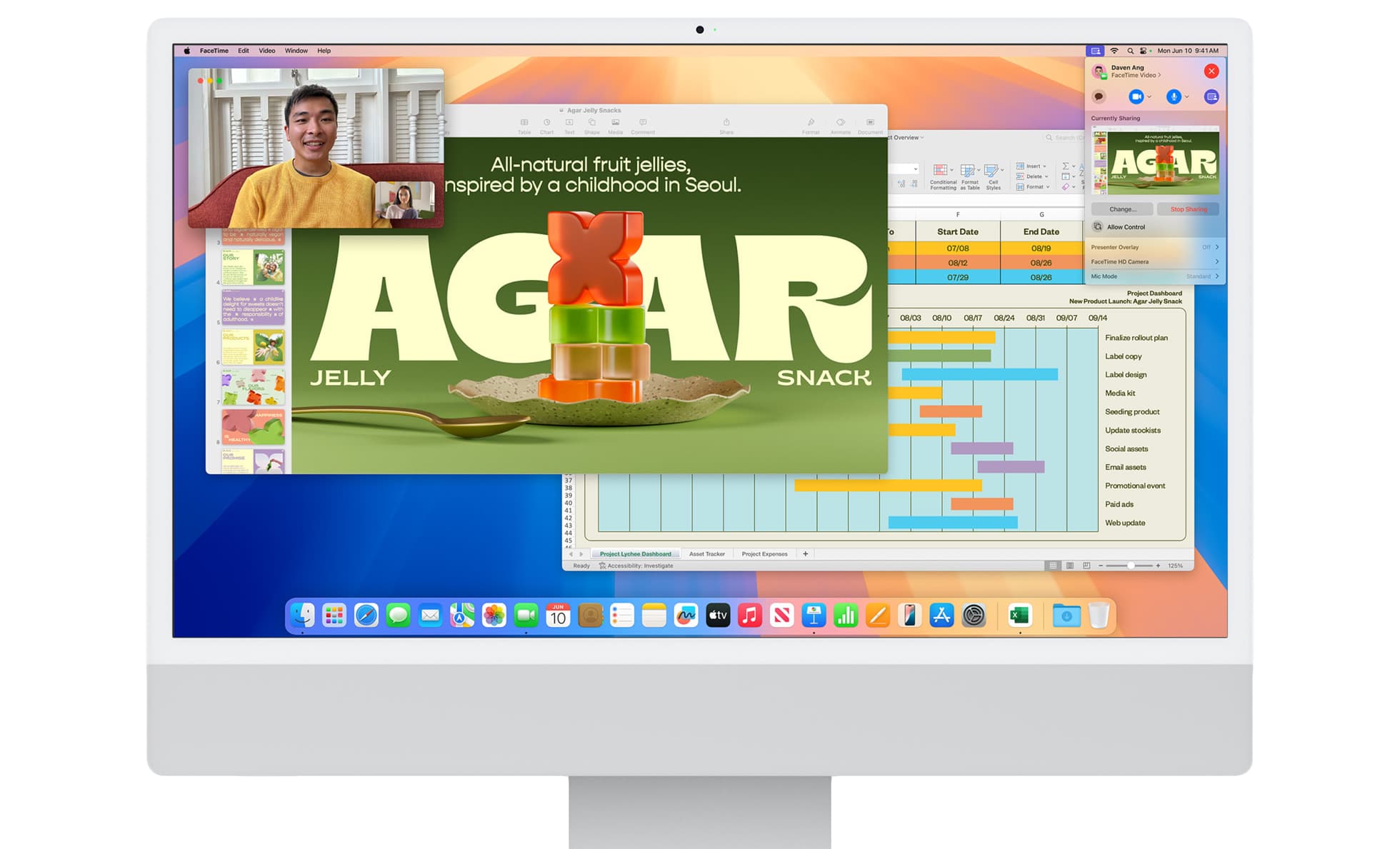
Task: Open Shape picker in Keynote toolbar
Action: point(592,126)
